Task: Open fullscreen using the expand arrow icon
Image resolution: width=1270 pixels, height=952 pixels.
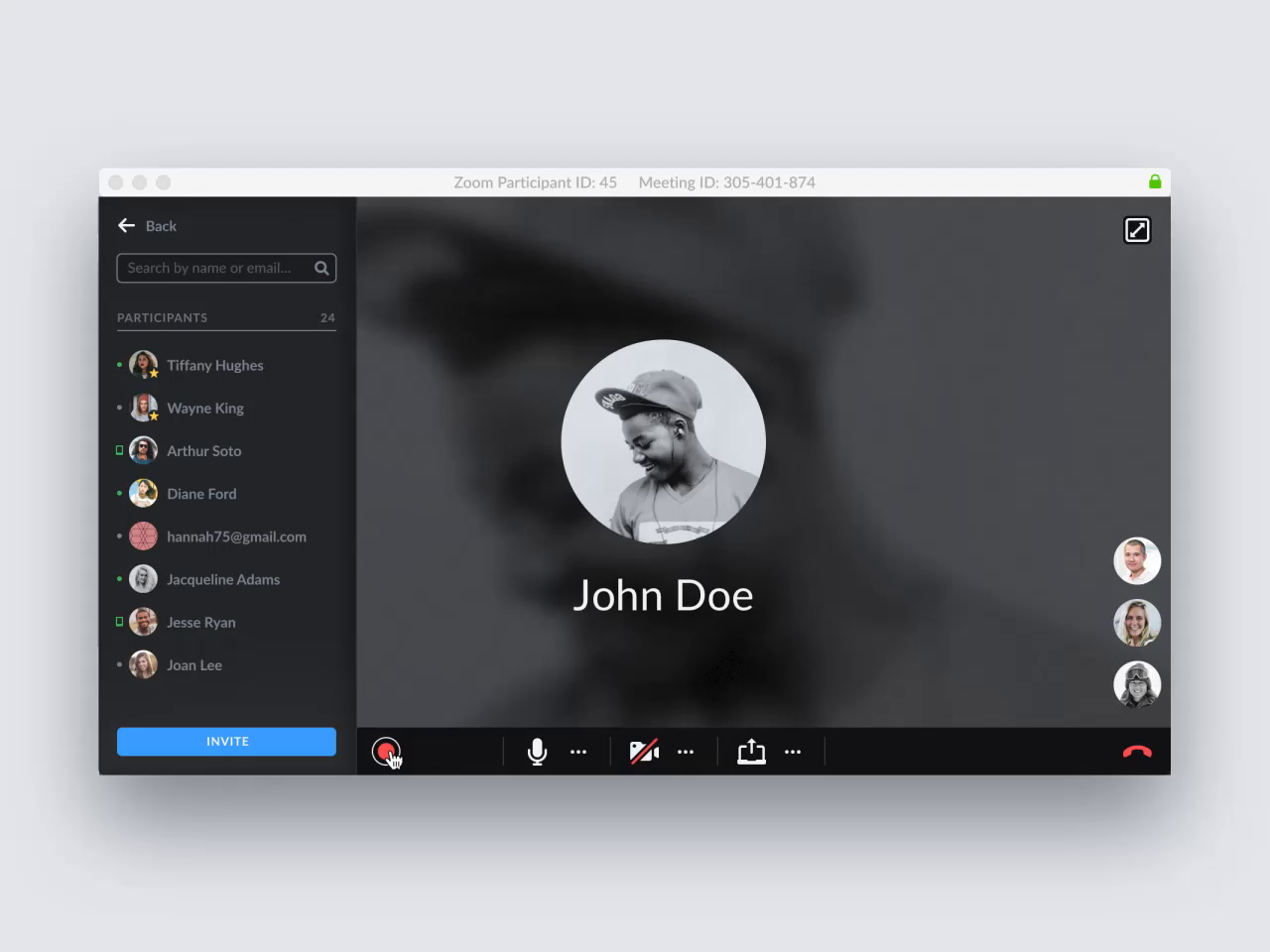Action: coord(1137,229)
